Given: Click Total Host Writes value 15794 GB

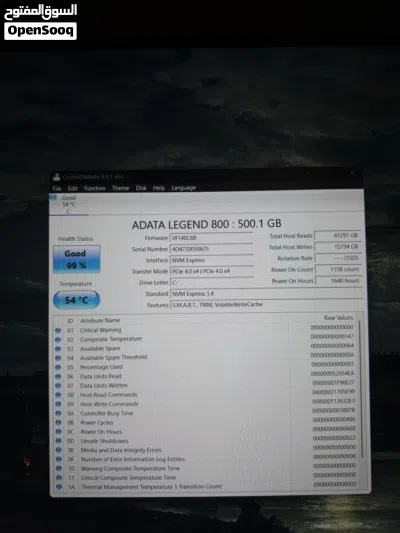Looking at the screenshot, I should tap(337, 246).
